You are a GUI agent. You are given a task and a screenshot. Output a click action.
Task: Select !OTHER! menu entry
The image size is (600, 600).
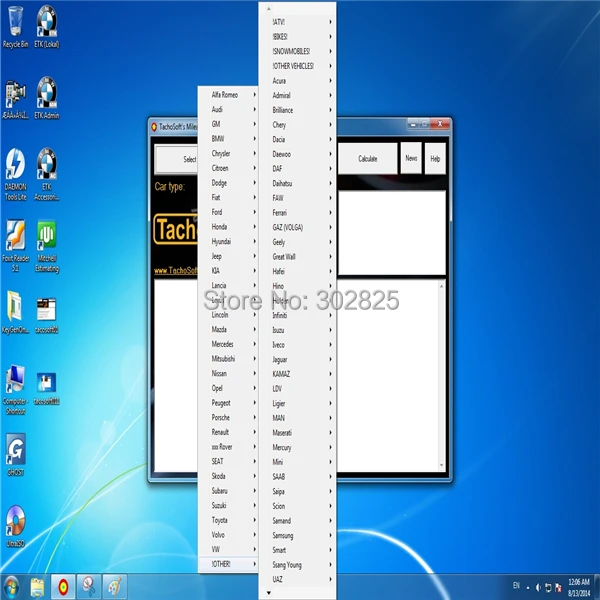(228, 564)
